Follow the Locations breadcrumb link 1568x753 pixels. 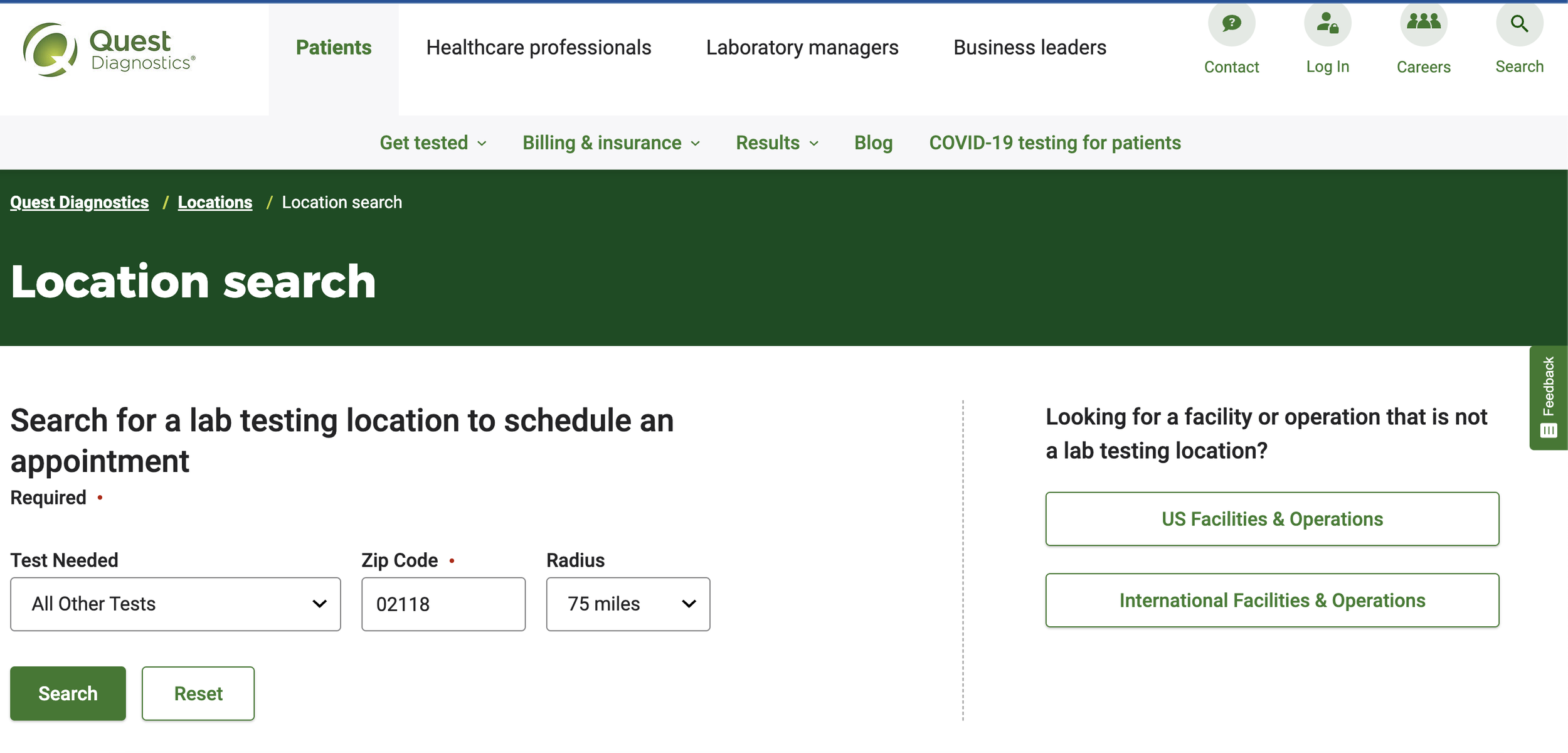[215, 203]
